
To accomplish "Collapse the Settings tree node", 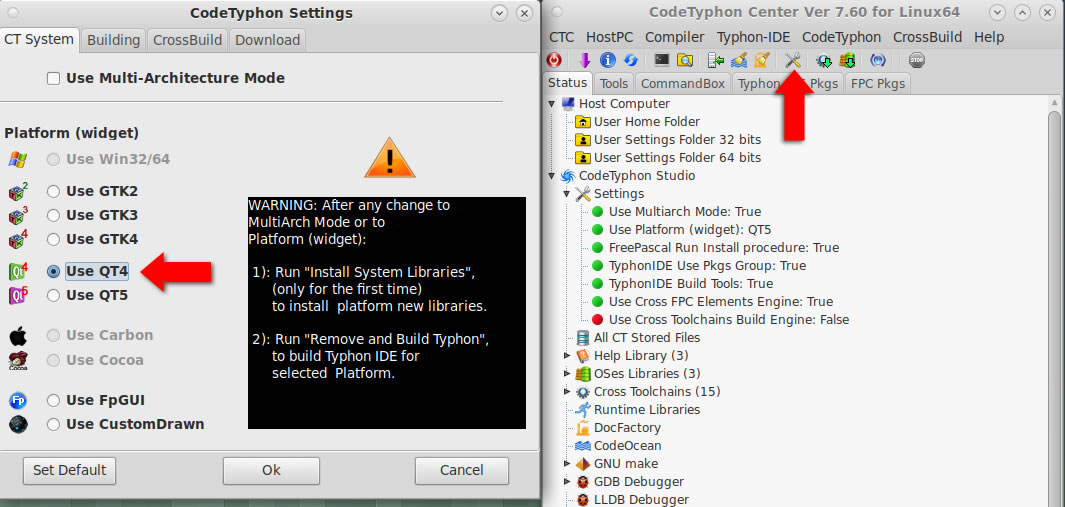I will coord(567,194).
